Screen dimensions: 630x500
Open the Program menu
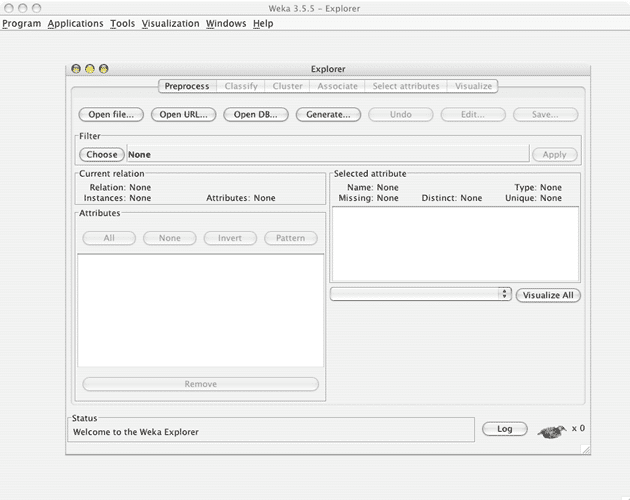coord(22,23)
